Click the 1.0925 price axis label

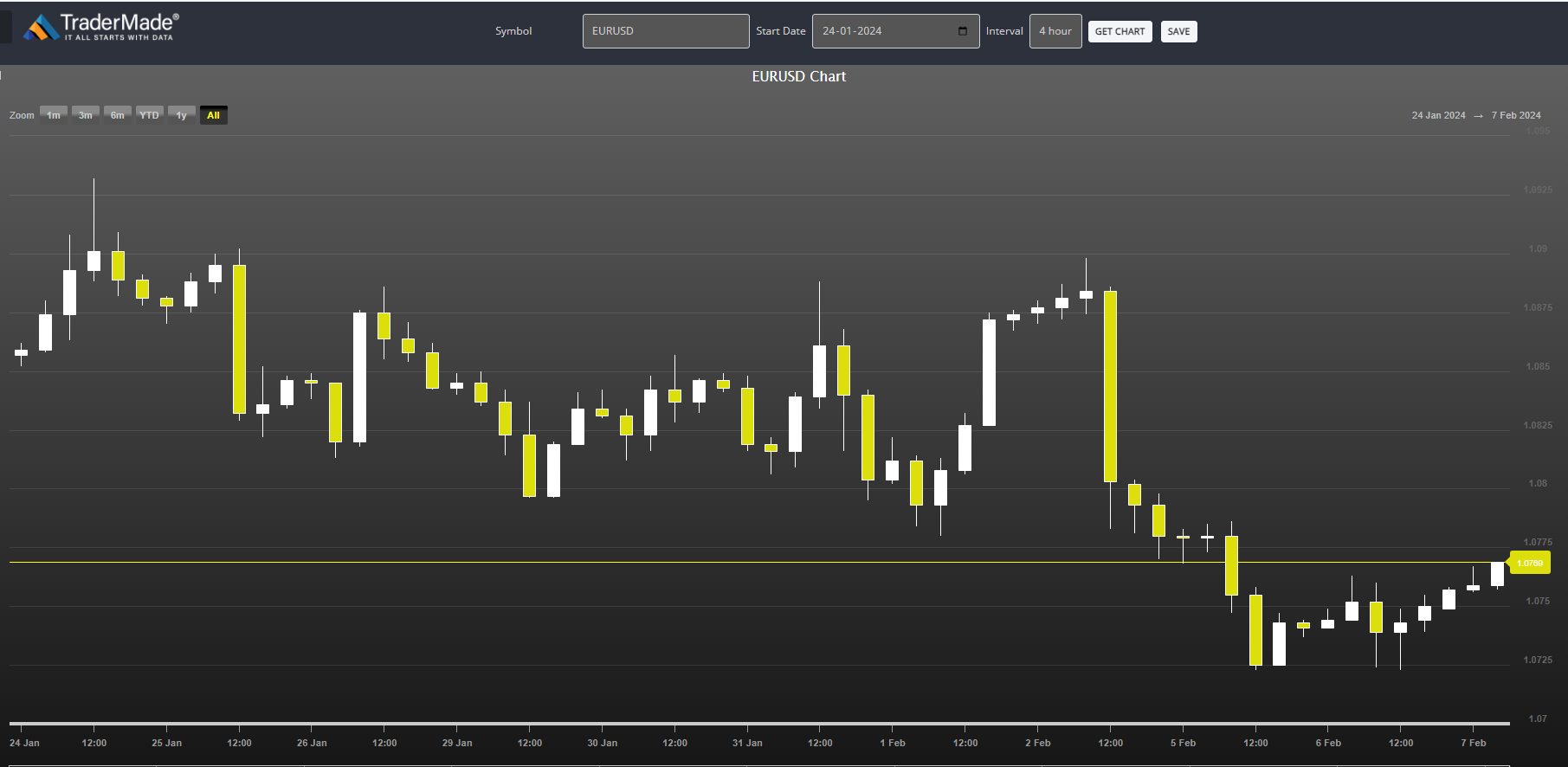point(1538,190)
